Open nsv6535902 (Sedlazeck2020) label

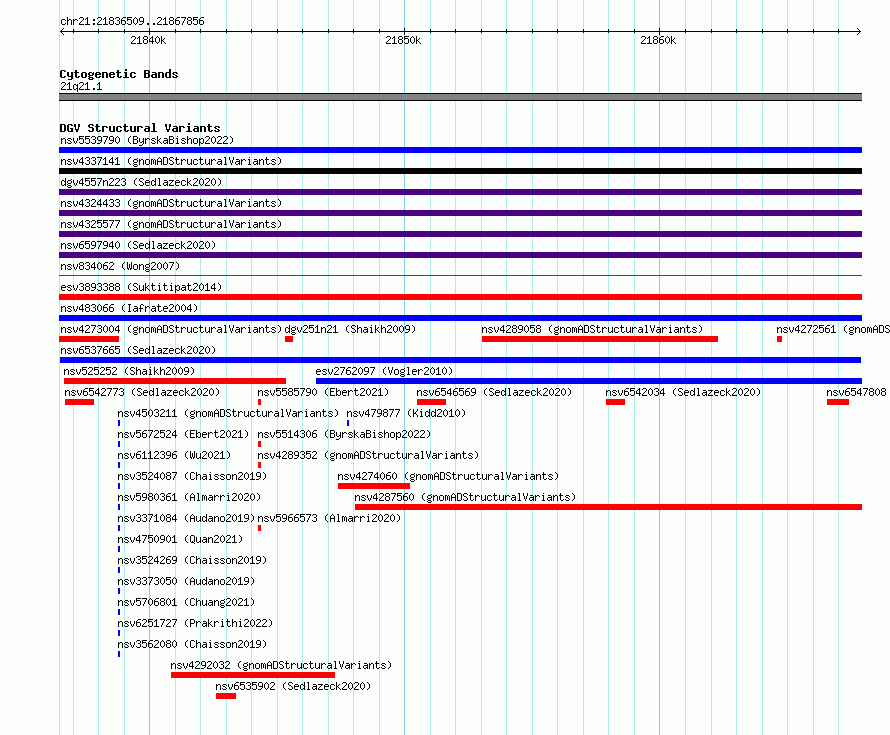[293, 686]
